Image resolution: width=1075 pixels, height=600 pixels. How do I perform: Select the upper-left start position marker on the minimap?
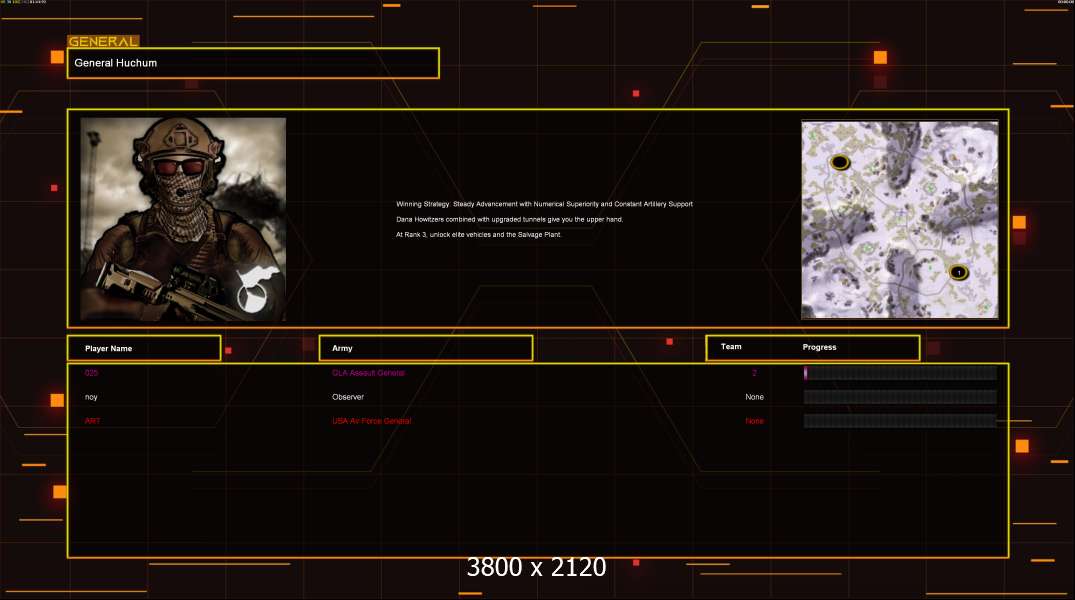pyautogui.click(x=840, y=162)
